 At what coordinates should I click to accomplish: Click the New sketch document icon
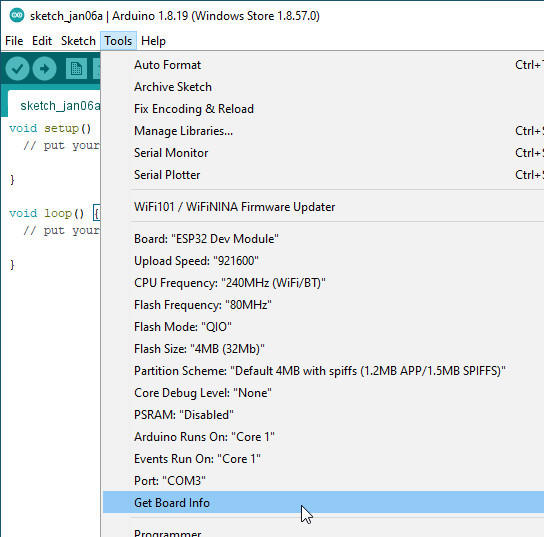pos(76,69)
